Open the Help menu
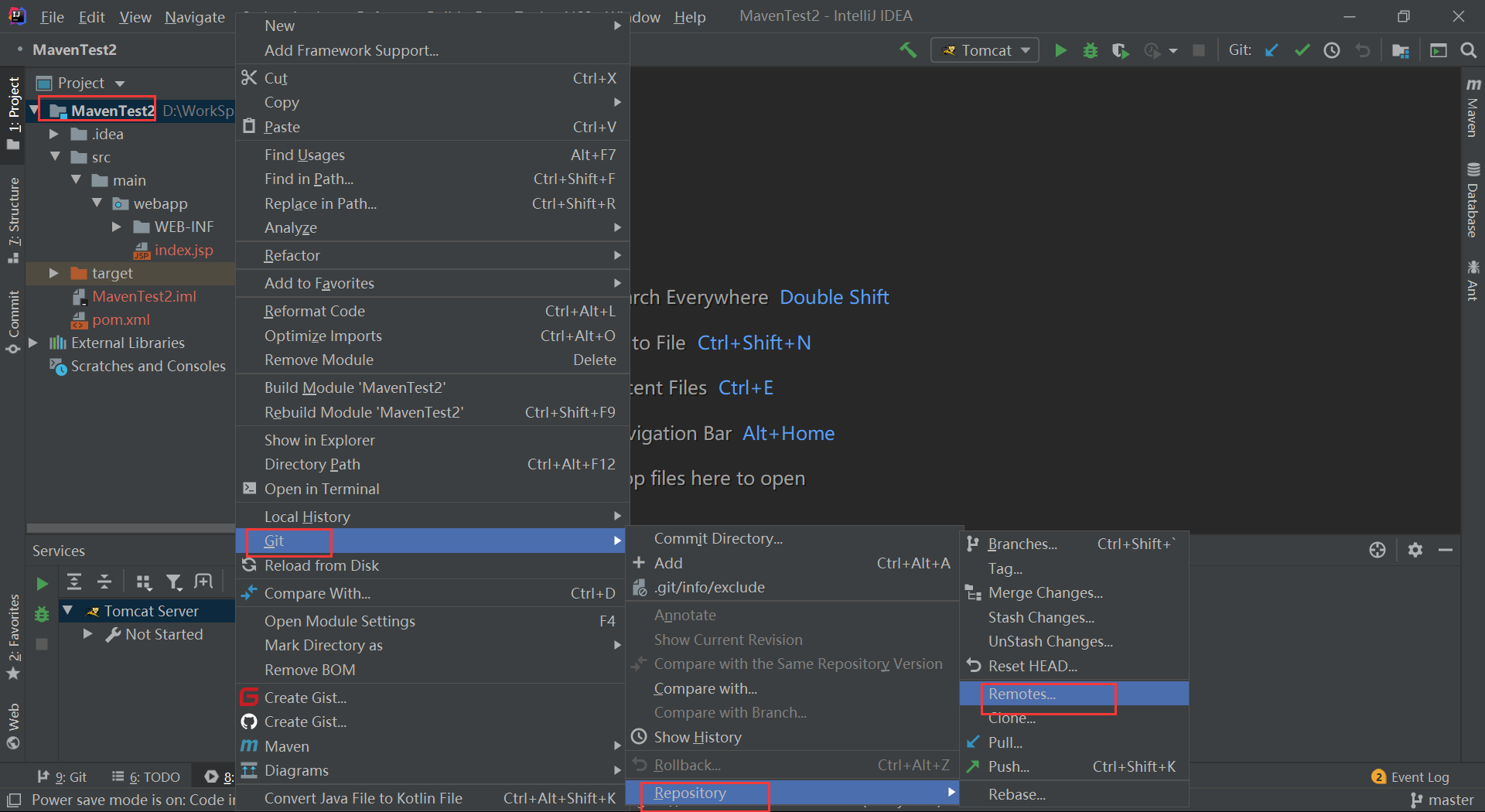 point(689,17)
